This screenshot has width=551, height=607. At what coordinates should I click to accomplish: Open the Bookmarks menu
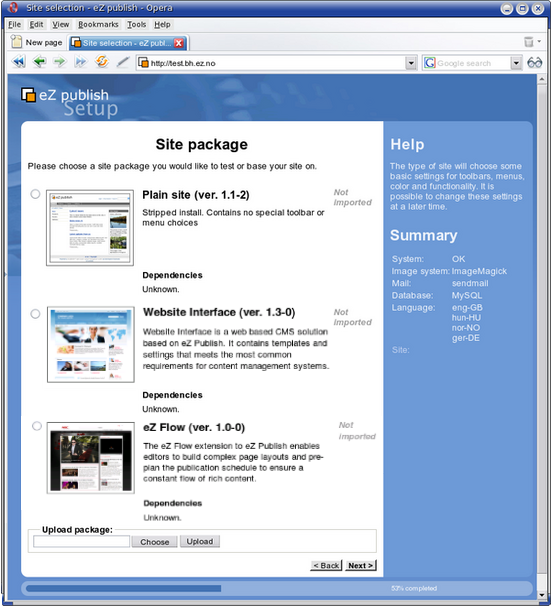pyautogui.click(x=98, y=24)
